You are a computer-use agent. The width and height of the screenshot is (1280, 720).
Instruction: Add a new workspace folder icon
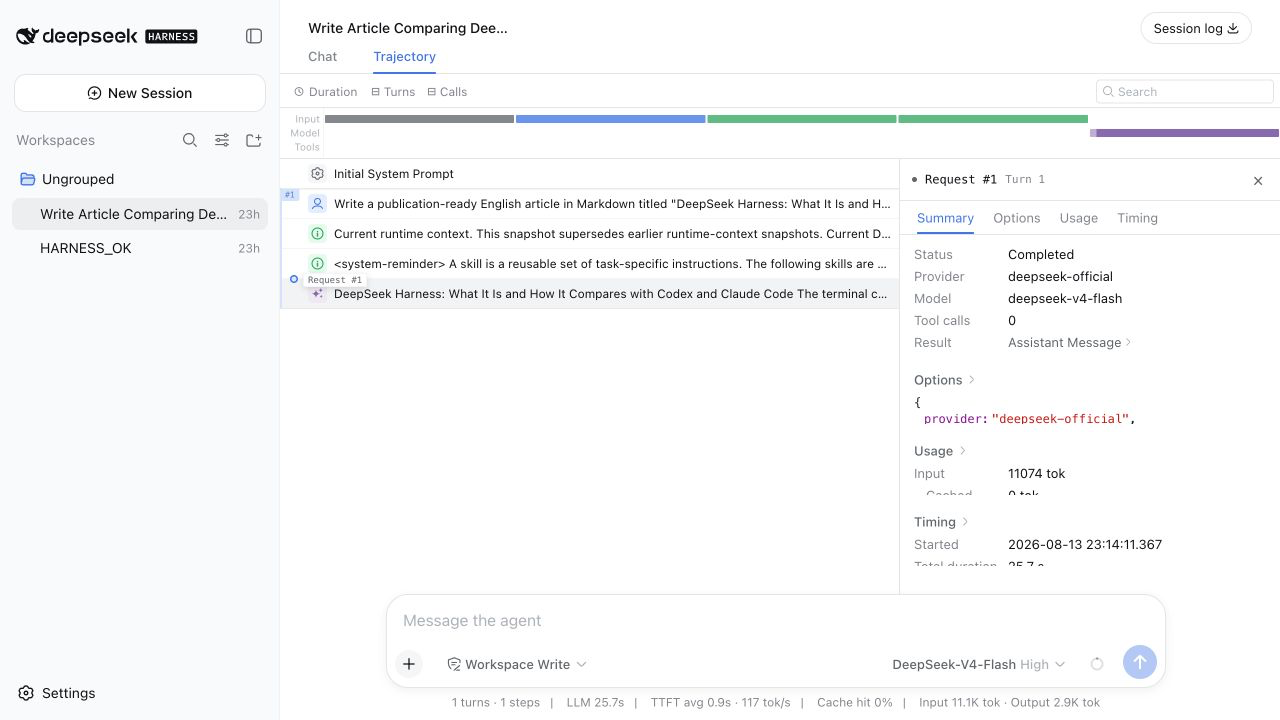pos(254,140)
